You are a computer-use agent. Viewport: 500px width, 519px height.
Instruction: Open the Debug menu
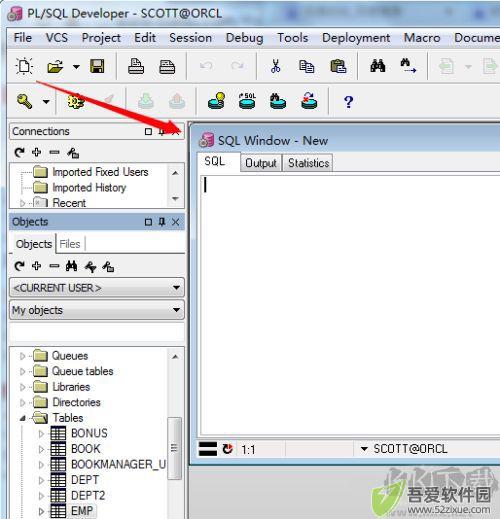pos(245,38)
